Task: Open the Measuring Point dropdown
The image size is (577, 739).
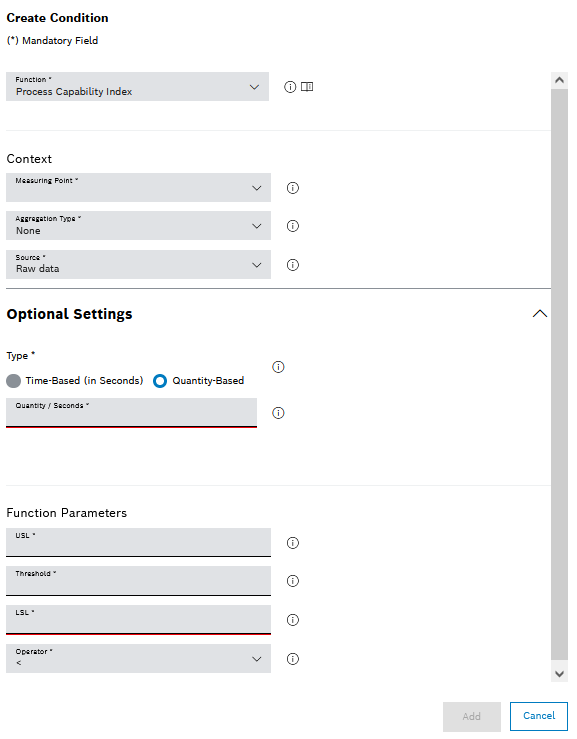Action: [x=138, y=188]
